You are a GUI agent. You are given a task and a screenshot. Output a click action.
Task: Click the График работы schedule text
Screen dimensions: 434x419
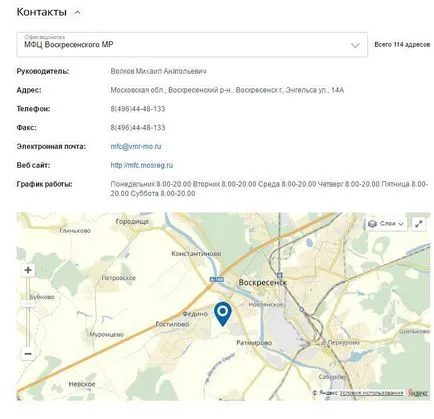coord(269,189)
